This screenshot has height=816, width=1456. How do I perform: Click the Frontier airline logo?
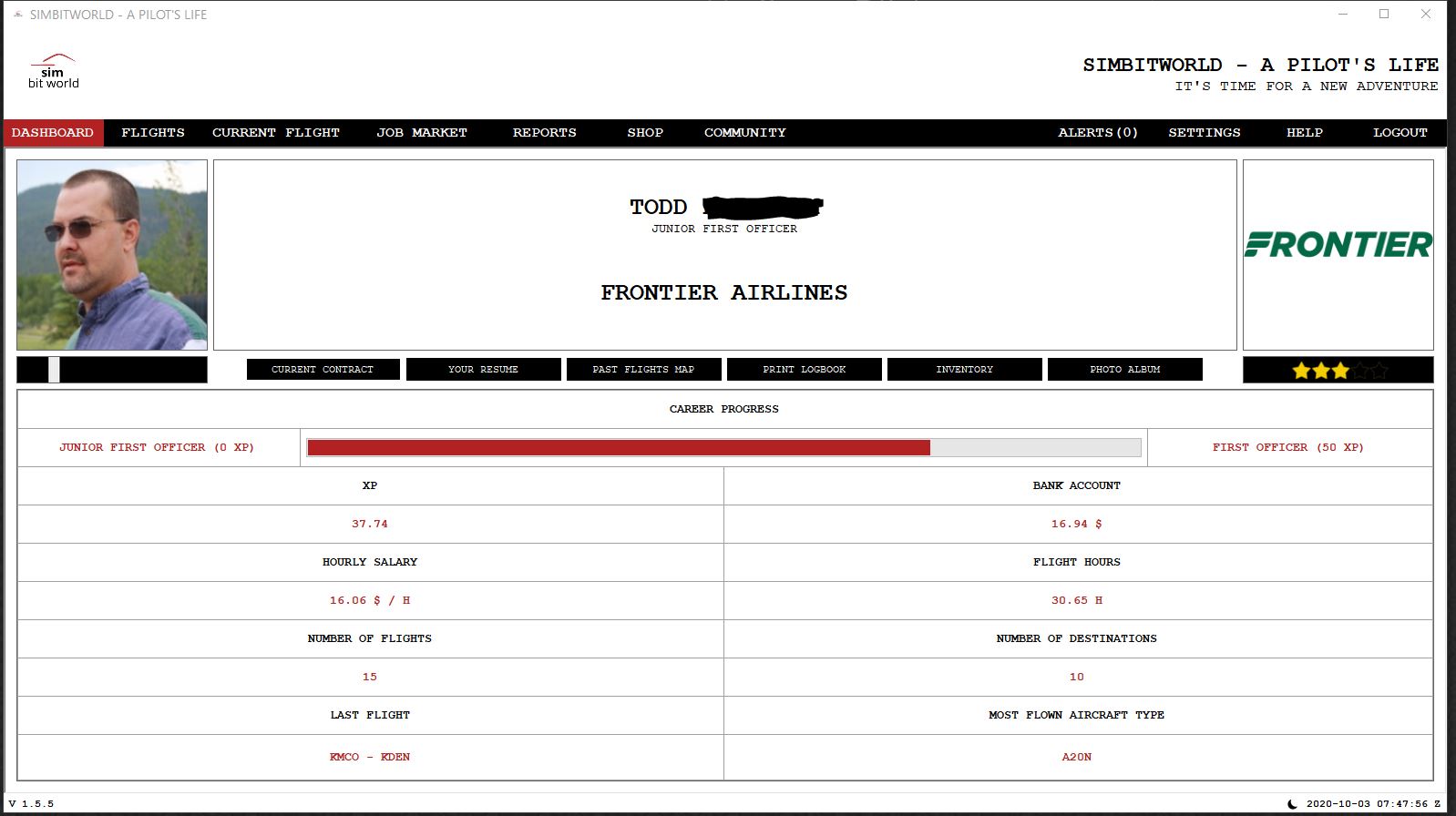point(1338,245)
